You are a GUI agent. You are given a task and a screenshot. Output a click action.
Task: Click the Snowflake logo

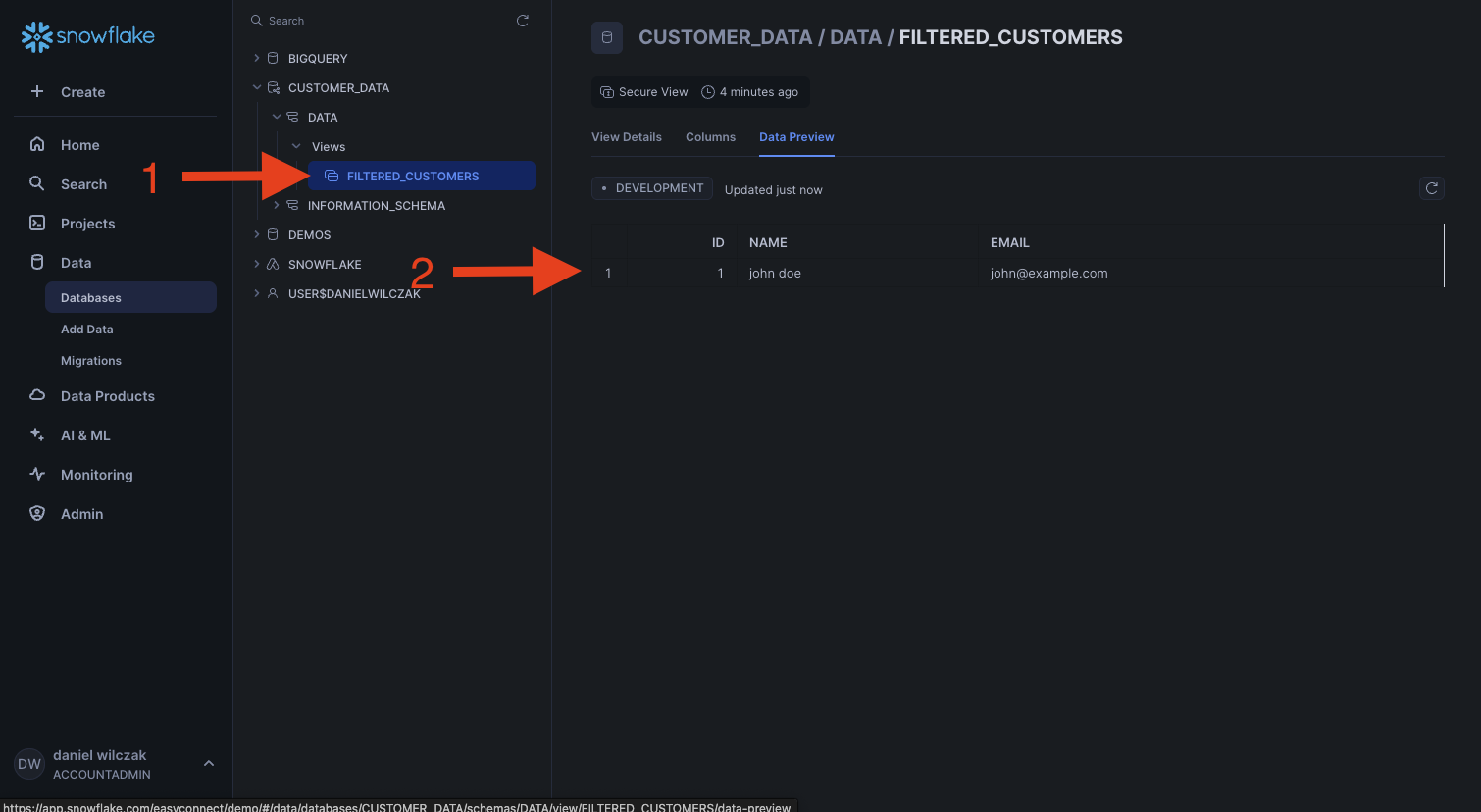(x=87, y=36)
